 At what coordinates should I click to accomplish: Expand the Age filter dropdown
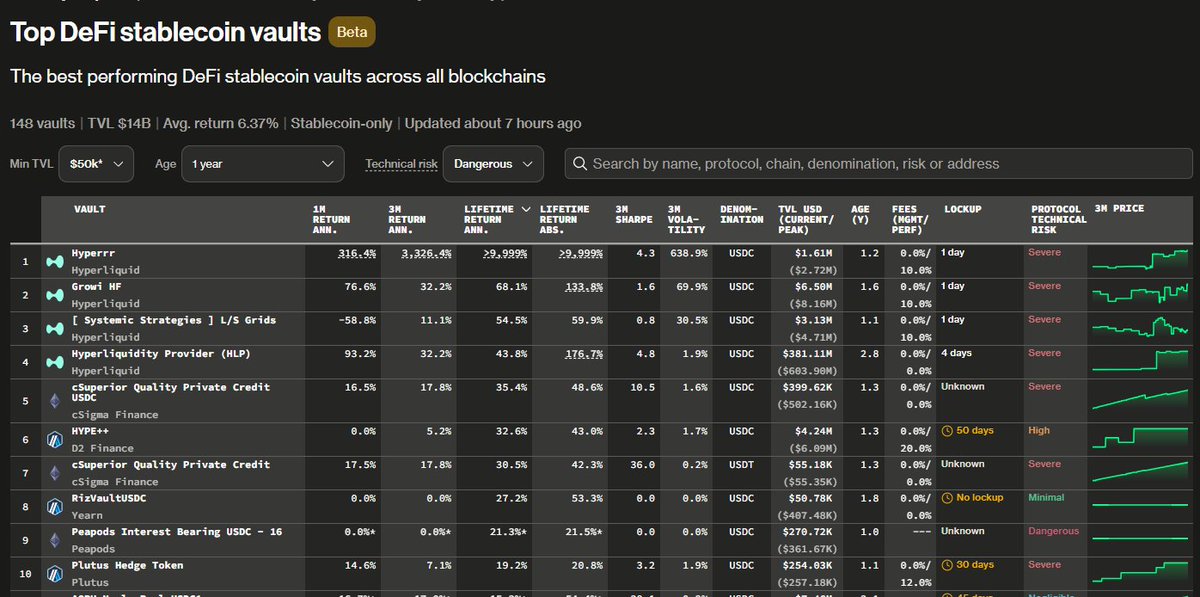262,163
